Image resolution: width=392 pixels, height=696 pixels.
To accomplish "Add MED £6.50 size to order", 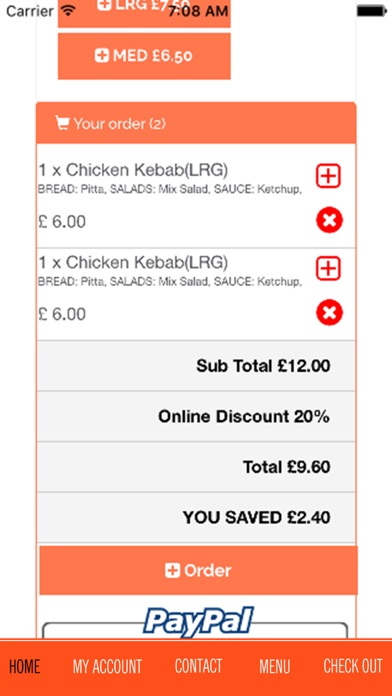I will click(144, 56).
